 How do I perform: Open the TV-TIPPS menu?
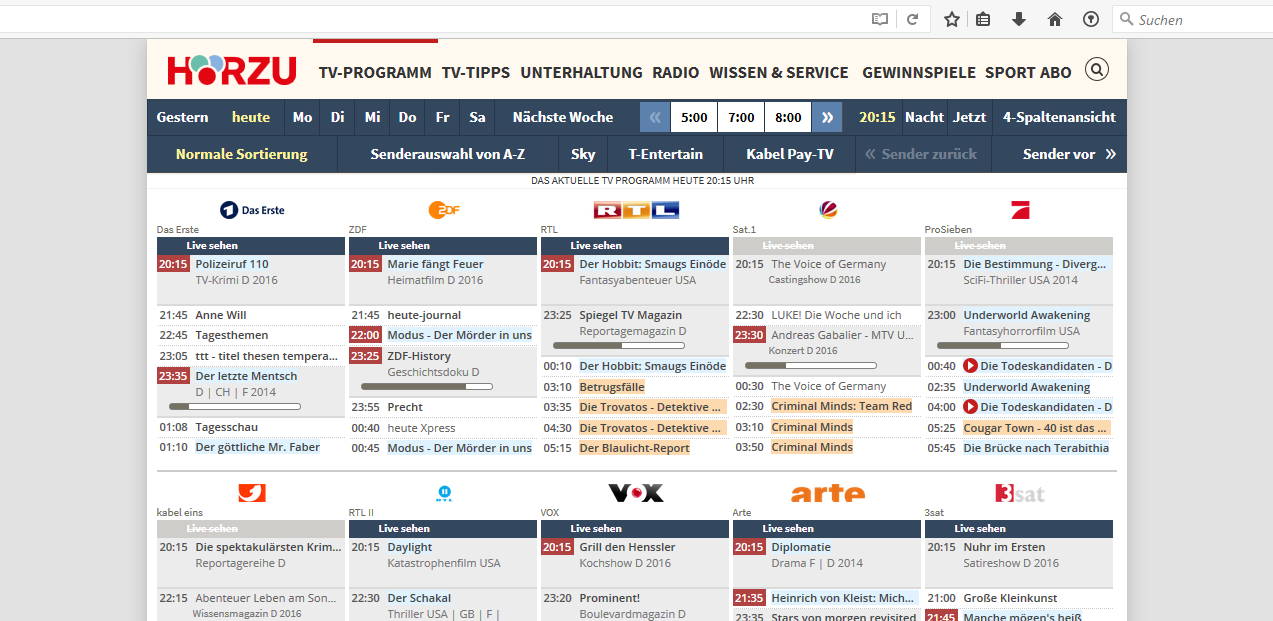(476, 72)
